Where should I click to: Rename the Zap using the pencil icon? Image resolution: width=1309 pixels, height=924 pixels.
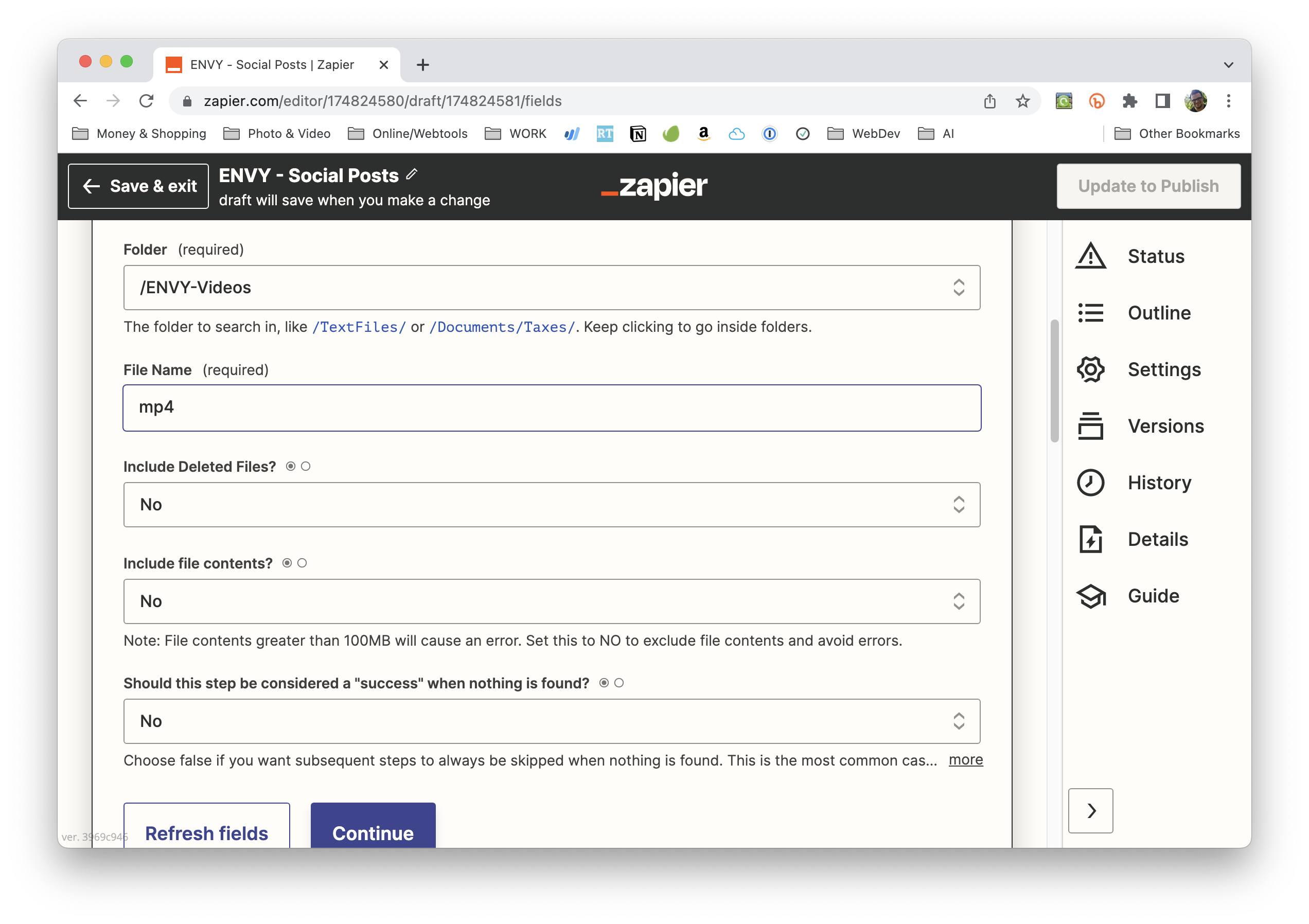pyautogui.click(x=412, y=174)
